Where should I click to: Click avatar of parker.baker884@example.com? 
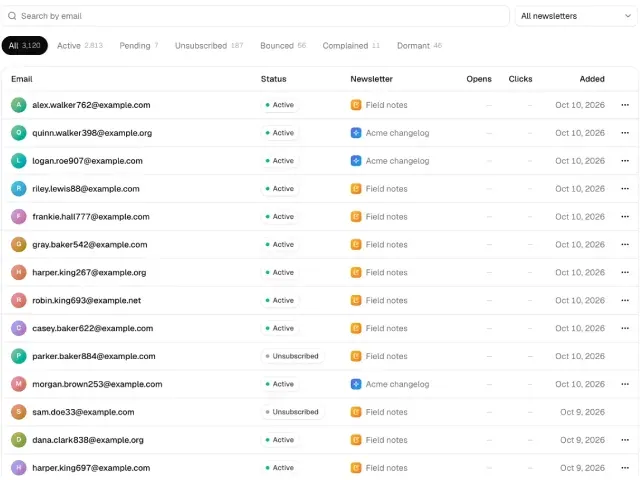point(19,356)
